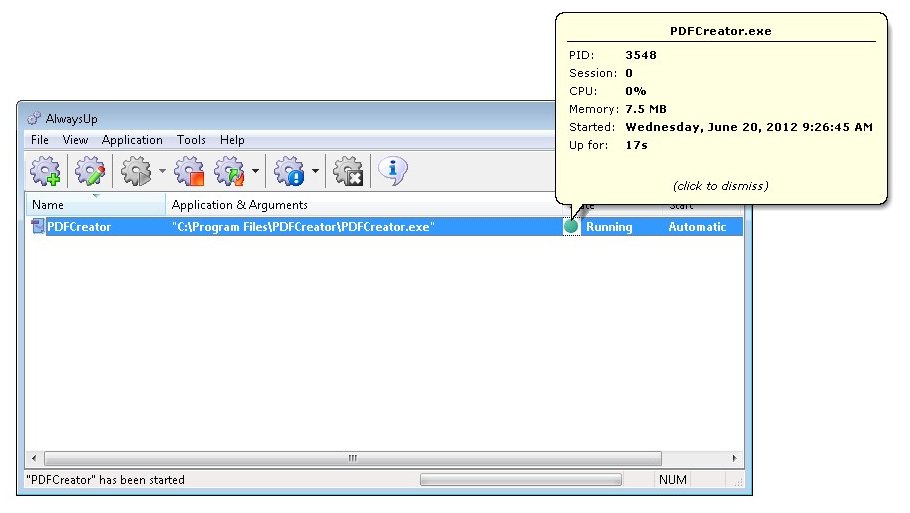Open the Restart Application dropdown arrow
The image size is (910, 513).
tap(255, 171)
